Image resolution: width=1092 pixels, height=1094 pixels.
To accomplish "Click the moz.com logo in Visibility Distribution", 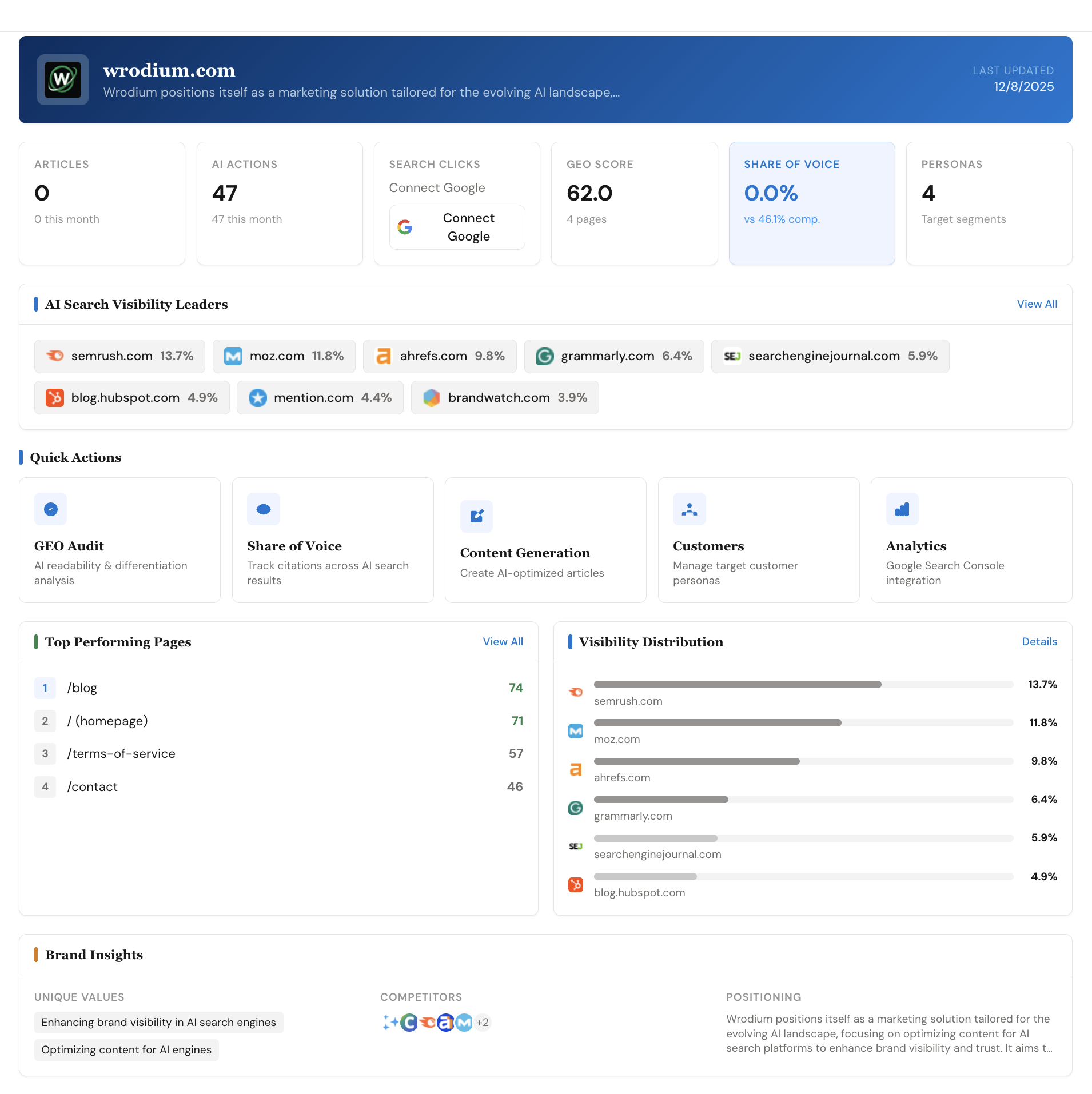I will pyautogui.click(x=576, y=731).
